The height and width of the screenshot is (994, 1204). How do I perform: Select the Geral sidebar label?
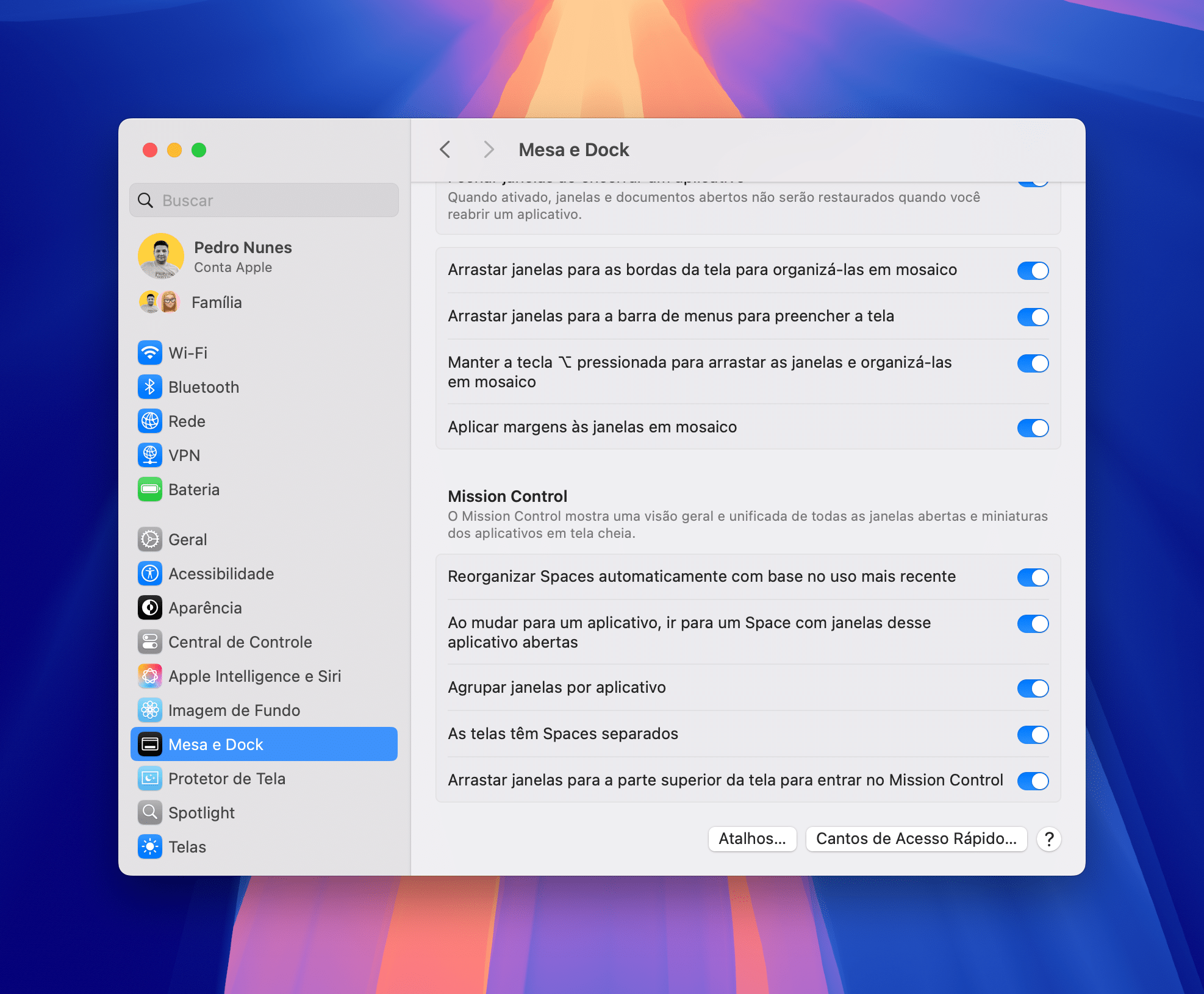pyautogui.click(x=188, y=539)
